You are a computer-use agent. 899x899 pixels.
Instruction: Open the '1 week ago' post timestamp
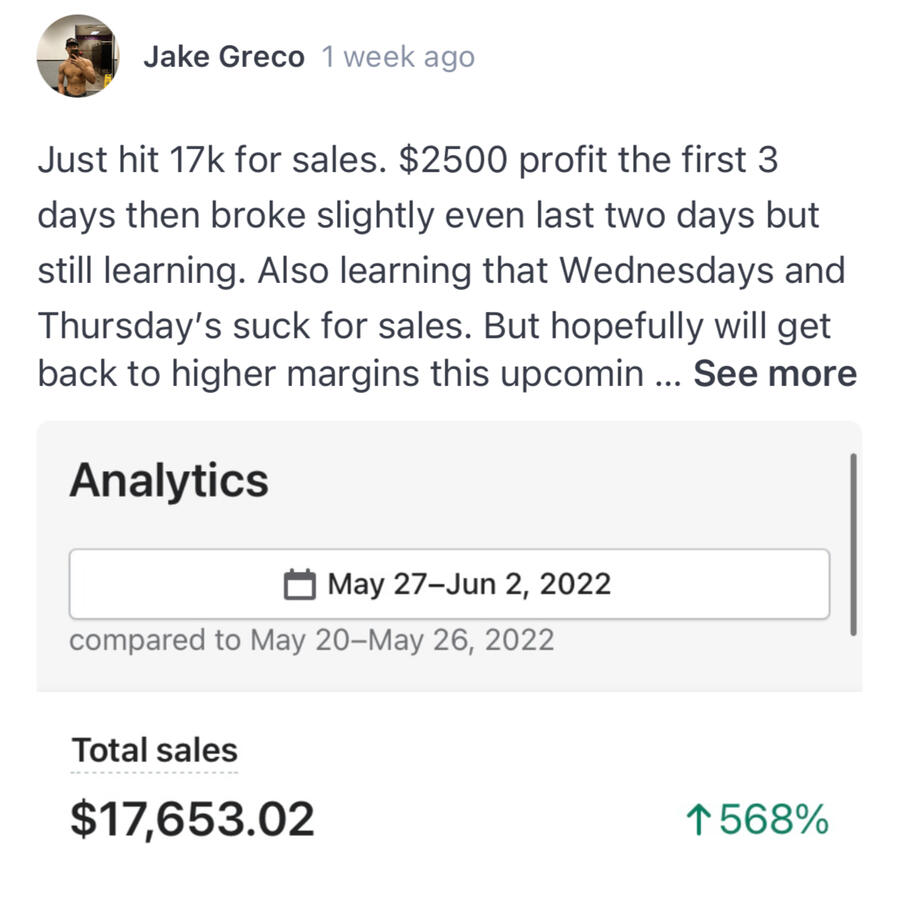(x=398, y=57)
